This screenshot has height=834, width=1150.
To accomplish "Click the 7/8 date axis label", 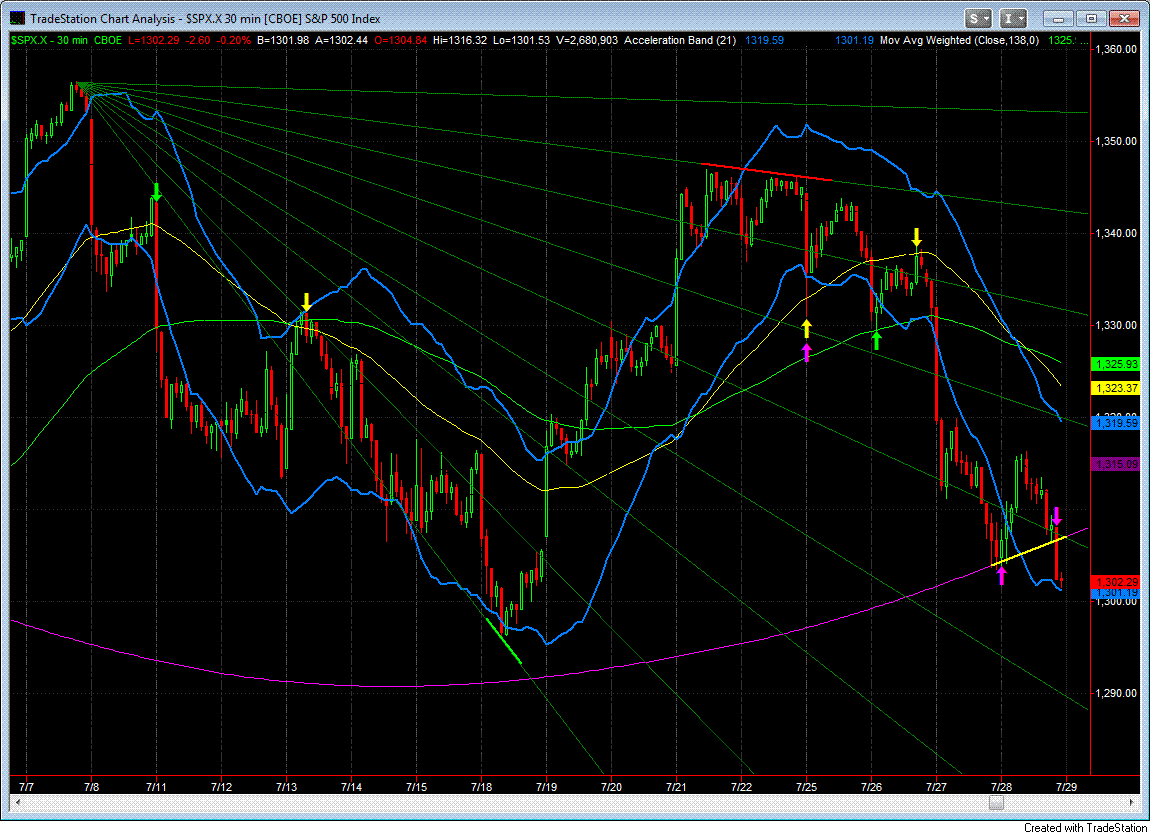I will (x=92, y=787).
